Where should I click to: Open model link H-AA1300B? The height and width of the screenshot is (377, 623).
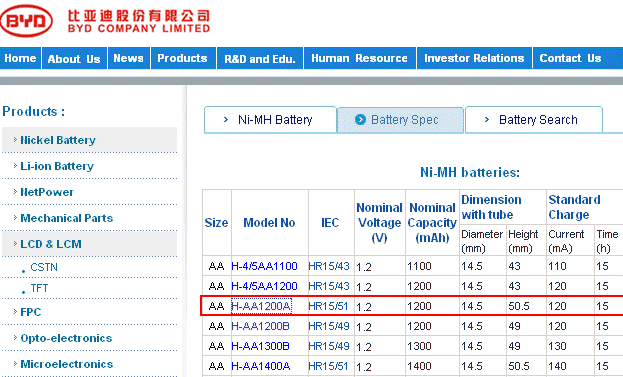tap(260, 346)
